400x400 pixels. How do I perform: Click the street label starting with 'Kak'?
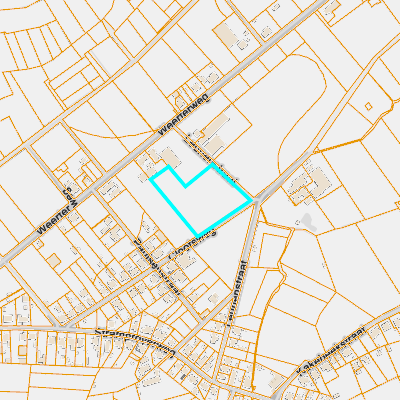pyautogui.click(x=331, y=351)
